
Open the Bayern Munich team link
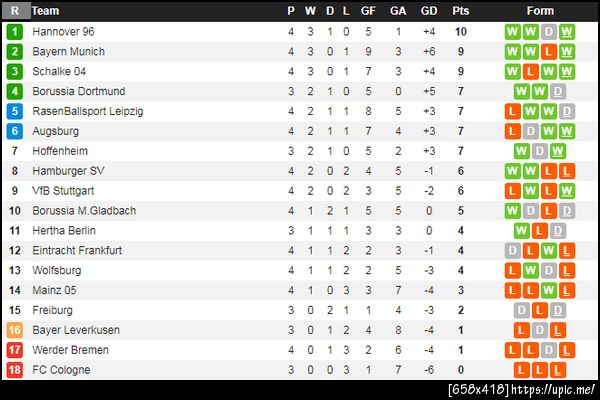pyautogui.click(x=69, y=51)
